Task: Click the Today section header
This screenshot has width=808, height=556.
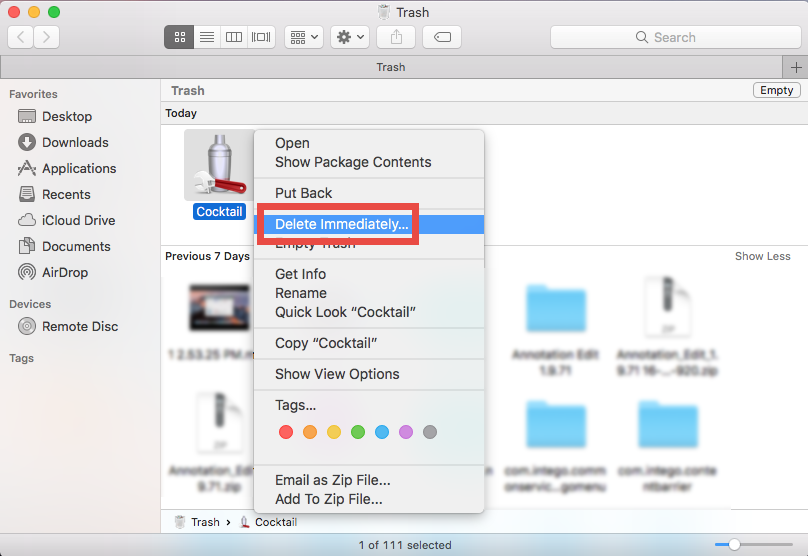Action: coord(181,113)
